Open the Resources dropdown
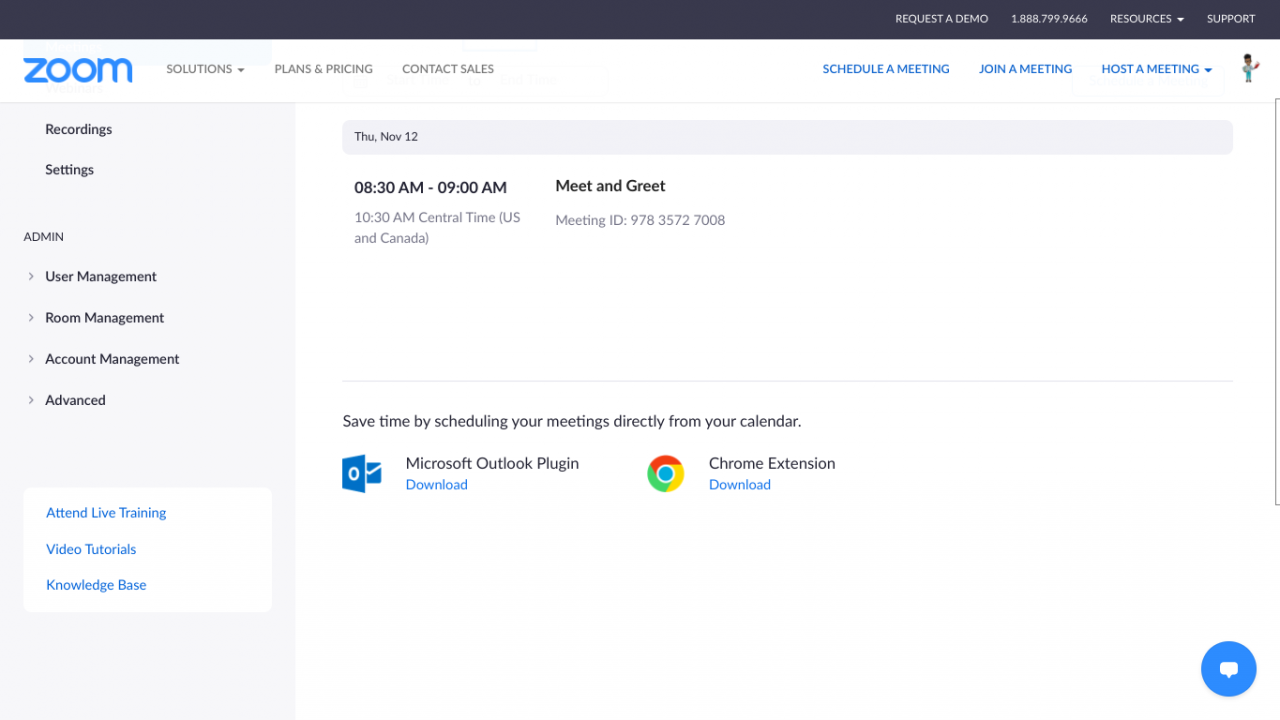1280x720 pixels. click(1146, 19)
